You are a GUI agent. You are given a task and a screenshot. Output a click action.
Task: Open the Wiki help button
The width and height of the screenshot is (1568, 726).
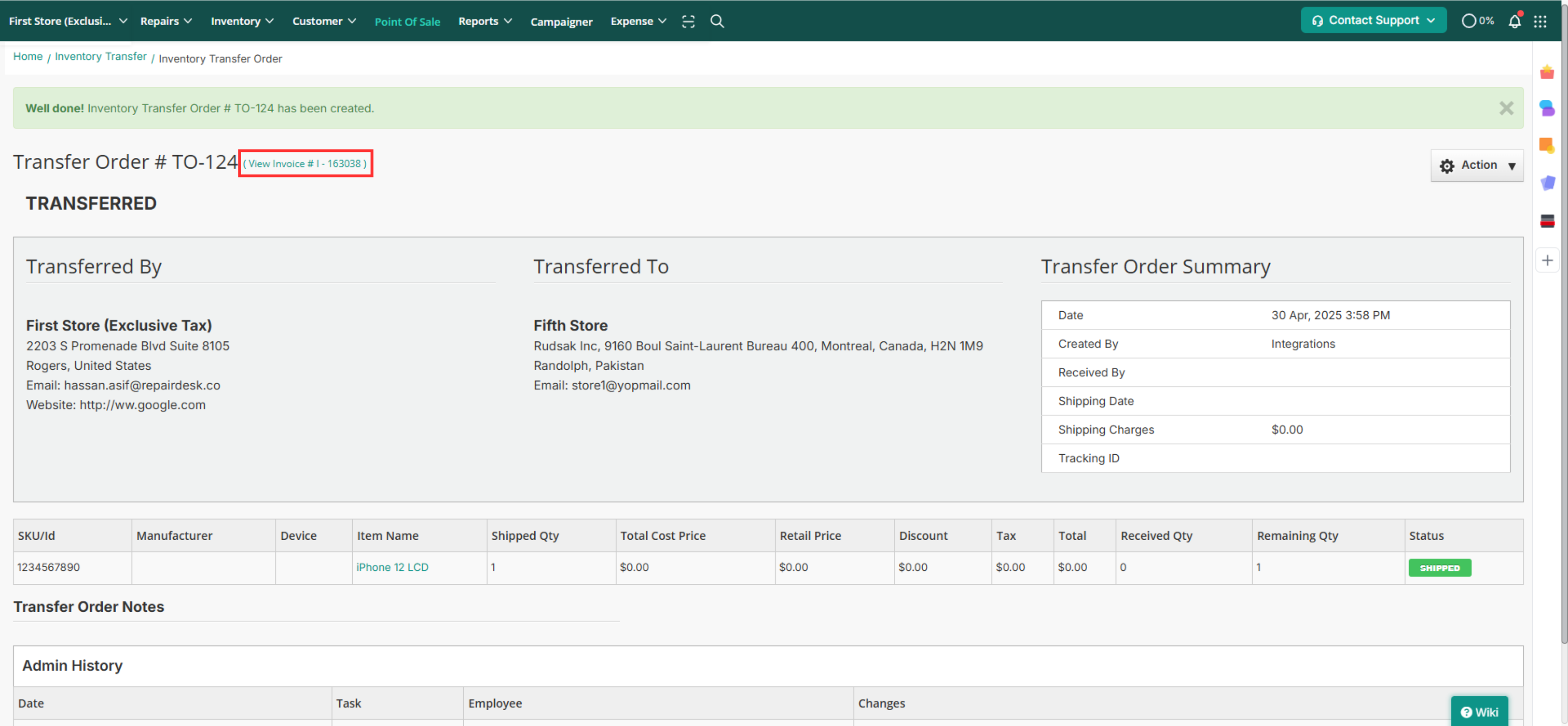(x=1479, y=712)
